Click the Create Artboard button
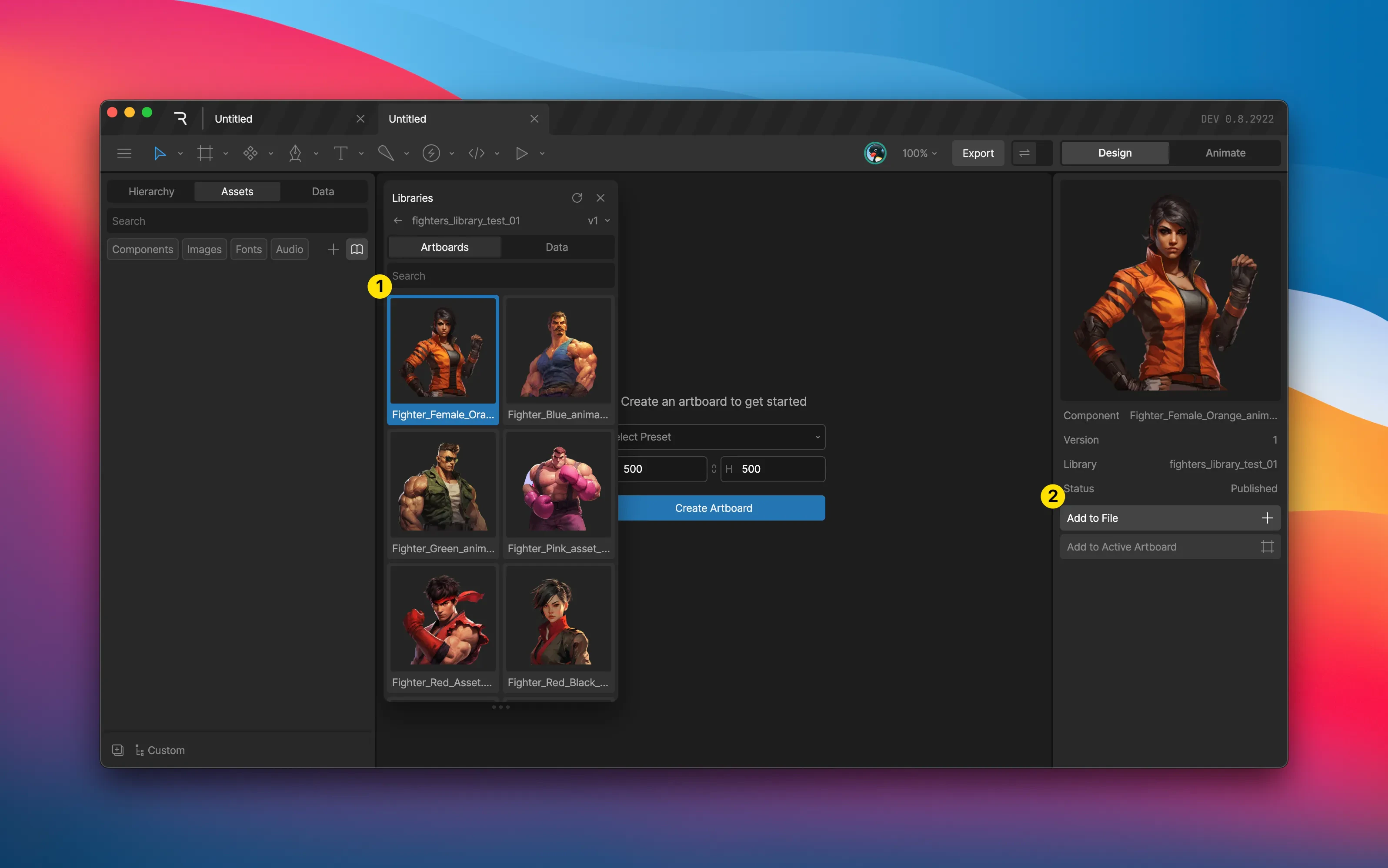This screenshot has height=868, width=1388. (714, 508)
